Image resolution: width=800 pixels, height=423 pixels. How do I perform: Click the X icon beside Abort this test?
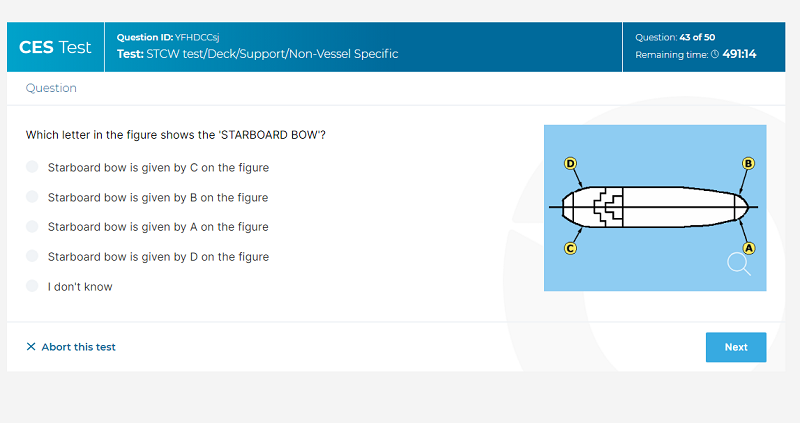[x=31, y=347]
